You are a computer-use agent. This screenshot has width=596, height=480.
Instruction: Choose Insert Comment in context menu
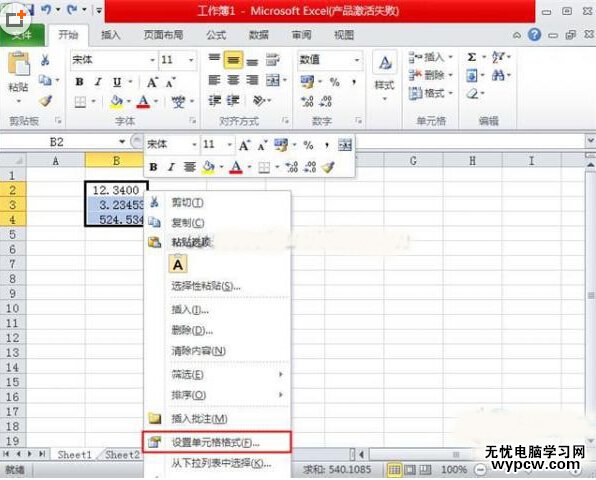pyautogui.click(x=217, y=419)
